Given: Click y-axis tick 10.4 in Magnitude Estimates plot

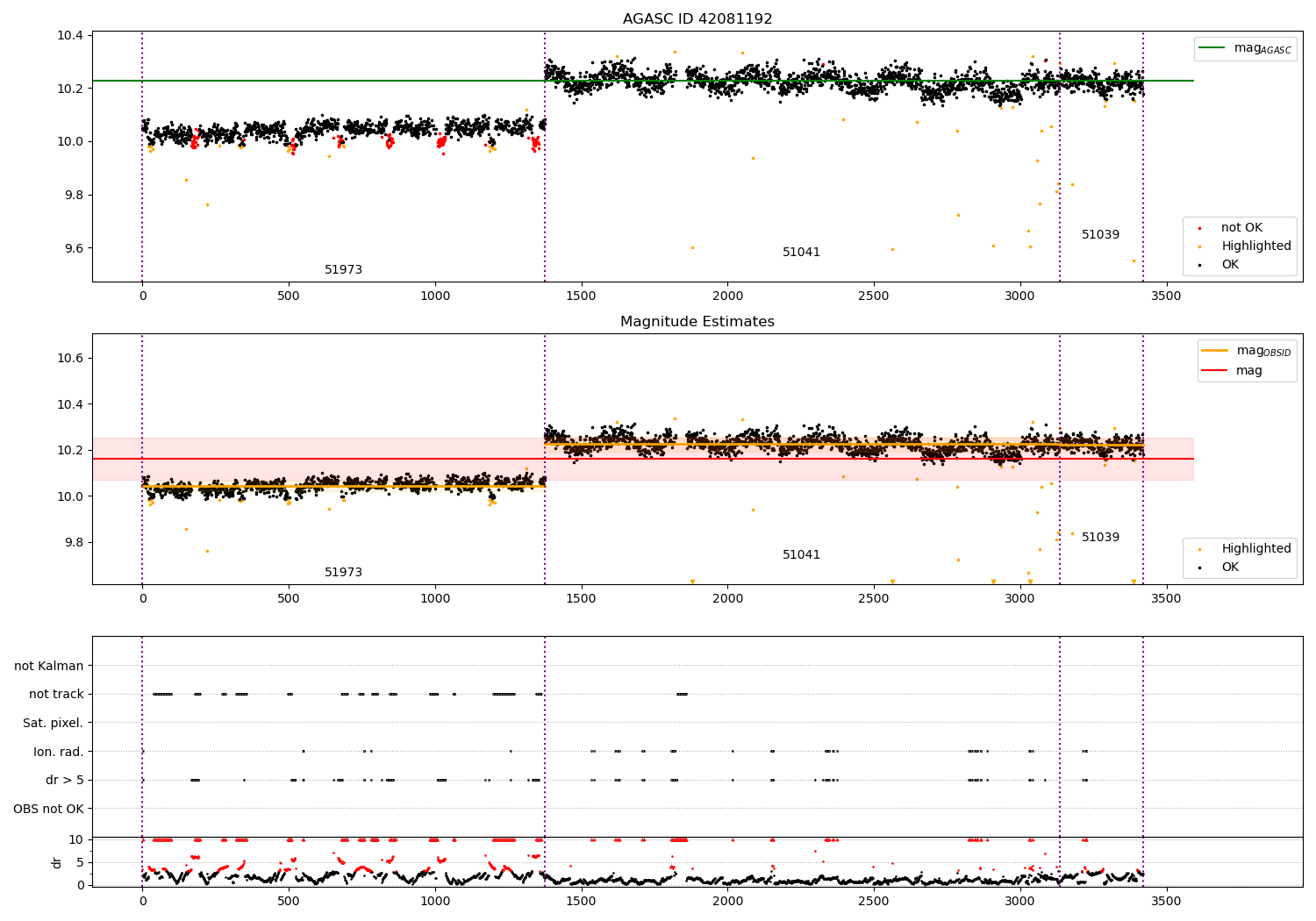Looking at the screenshot, I should point(70,404).
